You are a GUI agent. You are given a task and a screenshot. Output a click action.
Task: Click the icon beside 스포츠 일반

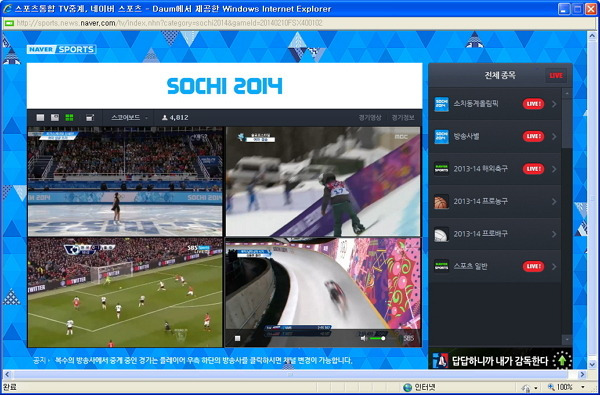click(441, 266)
